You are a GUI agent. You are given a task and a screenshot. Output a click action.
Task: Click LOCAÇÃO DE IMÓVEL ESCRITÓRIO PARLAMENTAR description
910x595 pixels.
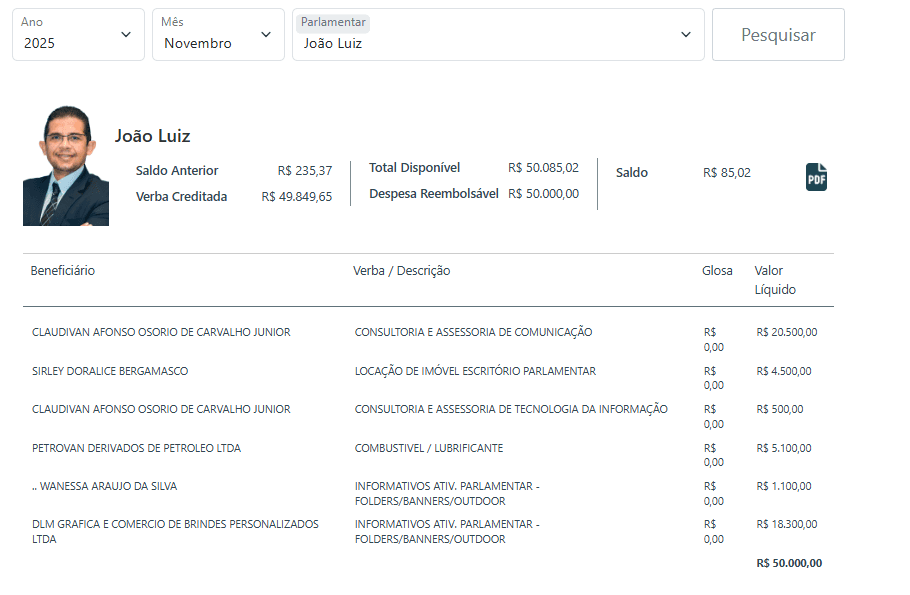475,371
